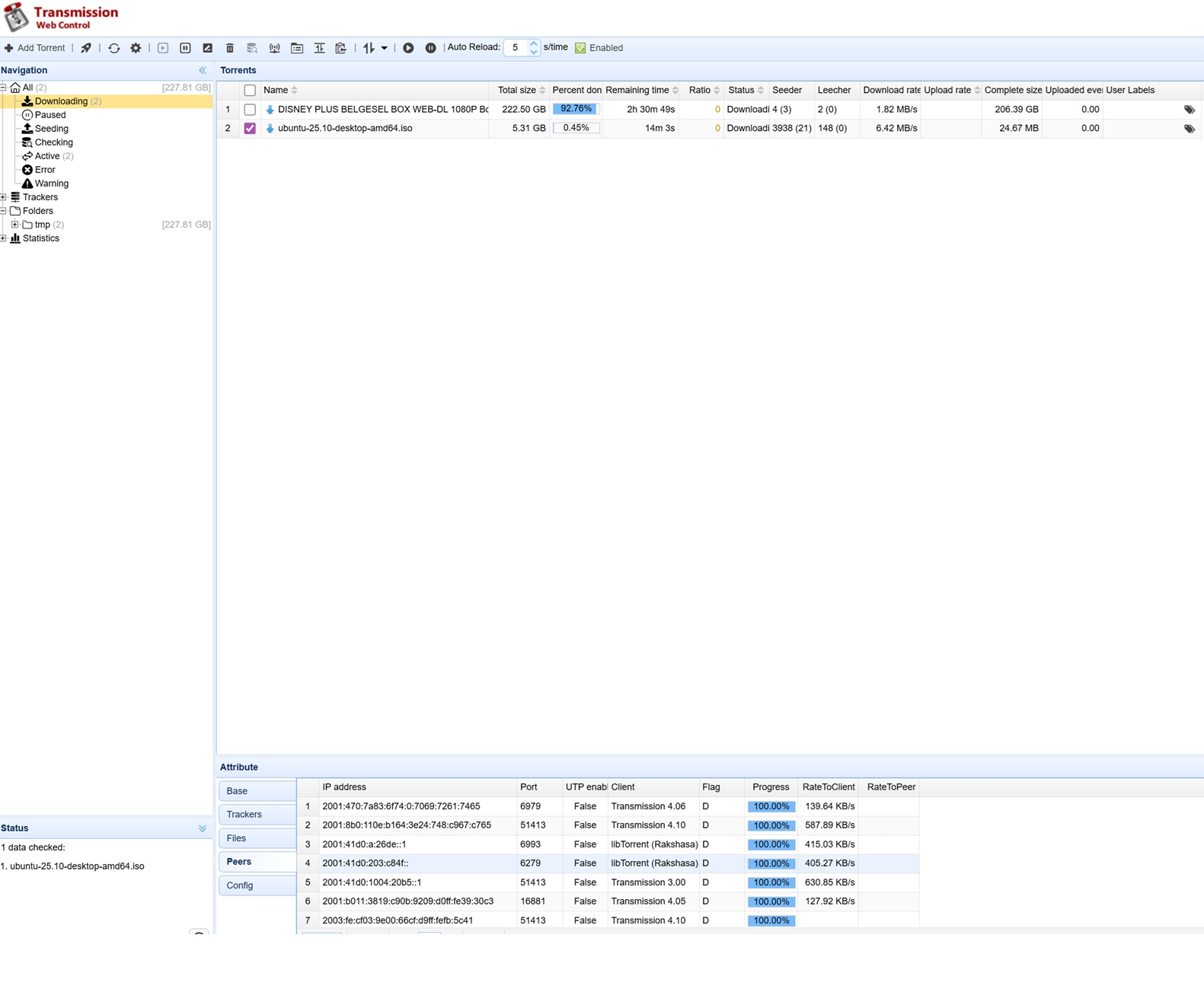Click the toolbar icon with bars and vertical arrow
Image resolution: width=1204 pixels, height=986 pixels.
click(319, 48)
